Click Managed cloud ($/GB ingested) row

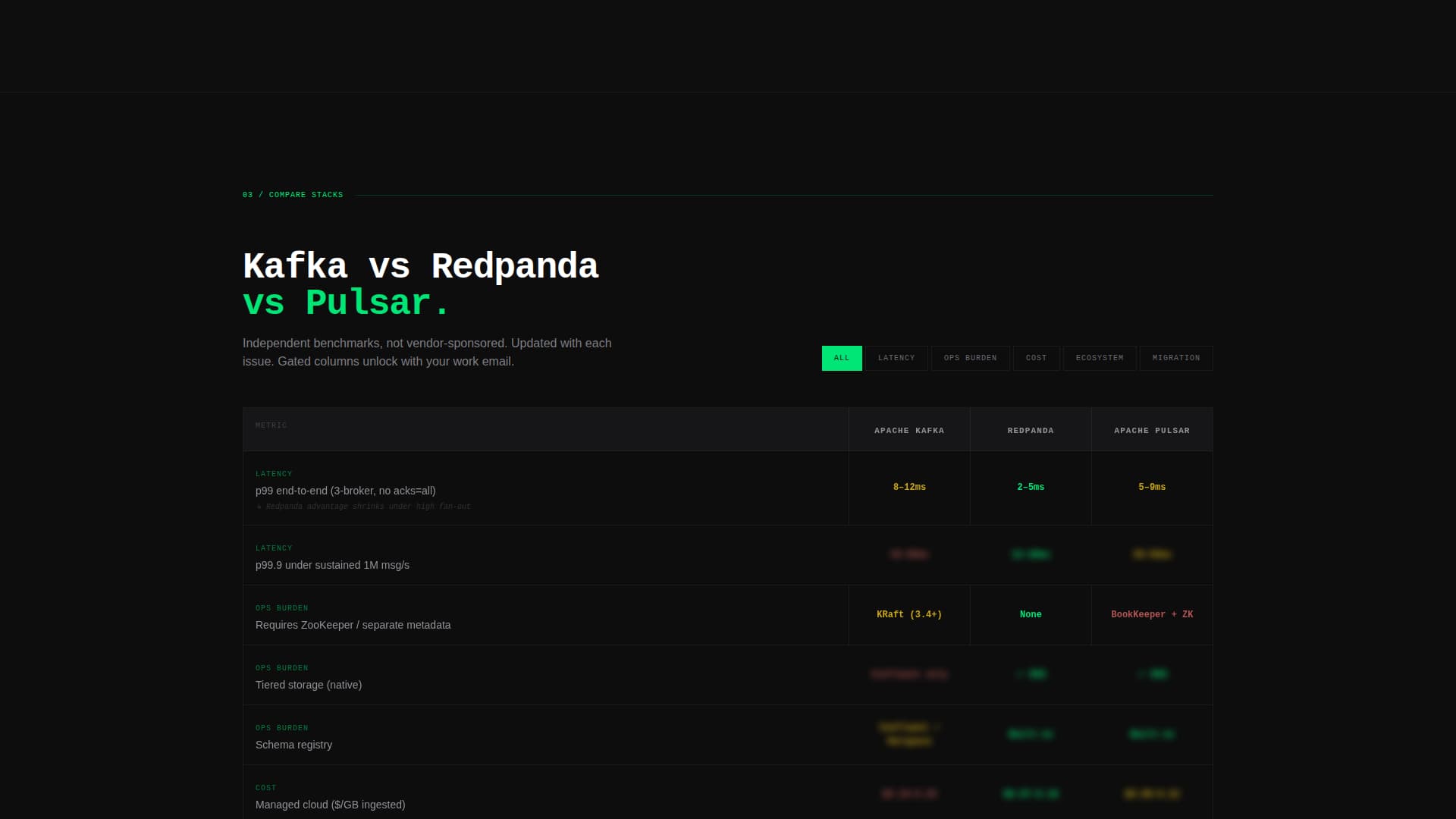pyautogui.click(x=727, y=792)
